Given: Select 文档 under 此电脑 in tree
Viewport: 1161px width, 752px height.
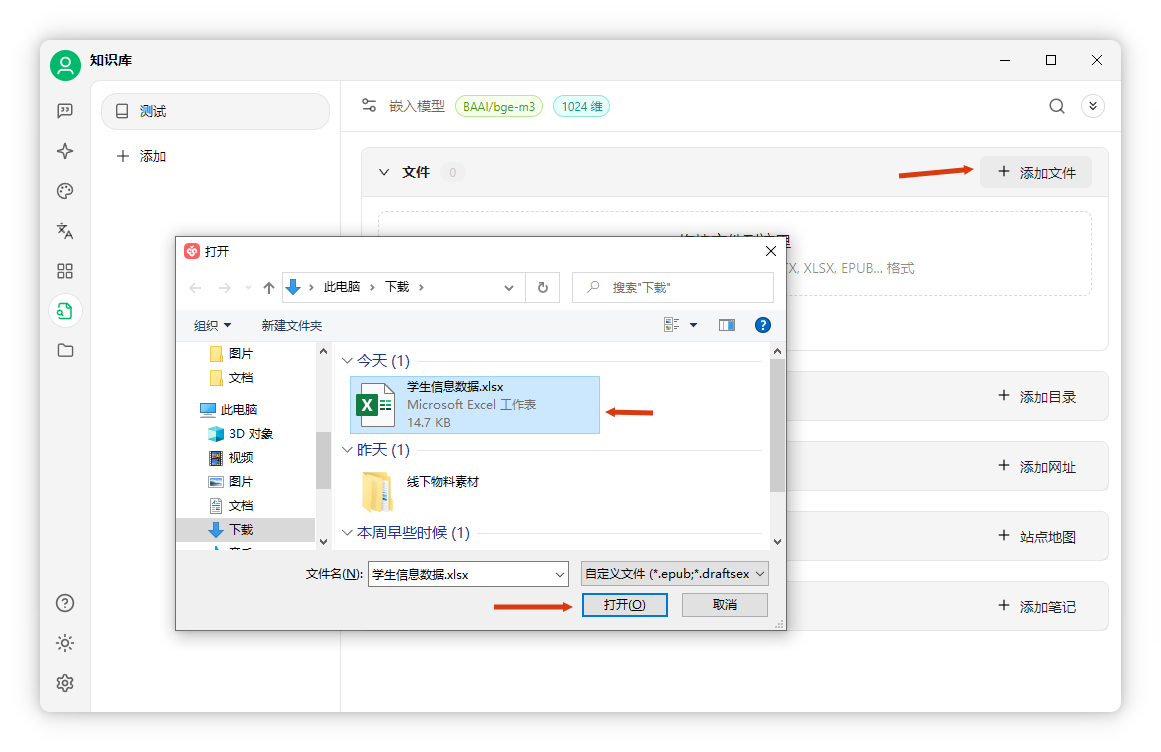Looking at the screenshot, I should point(232,506).
